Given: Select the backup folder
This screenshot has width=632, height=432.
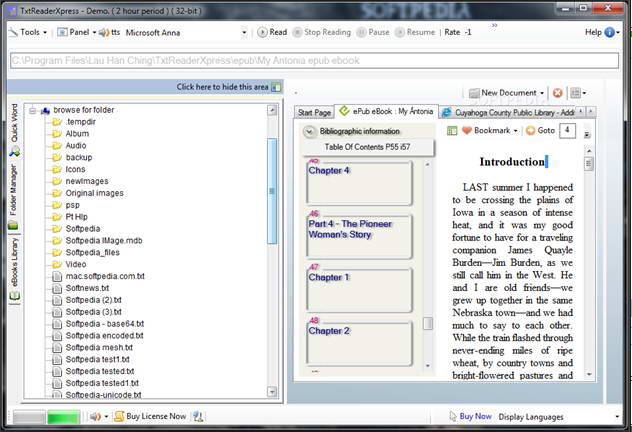Looking at the screenshot, I should [79, 157].
